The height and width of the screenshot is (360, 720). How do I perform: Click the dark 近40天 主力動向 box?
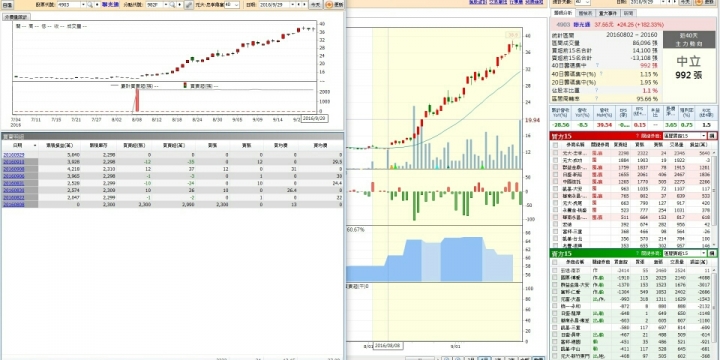click(x=689, y=40)
